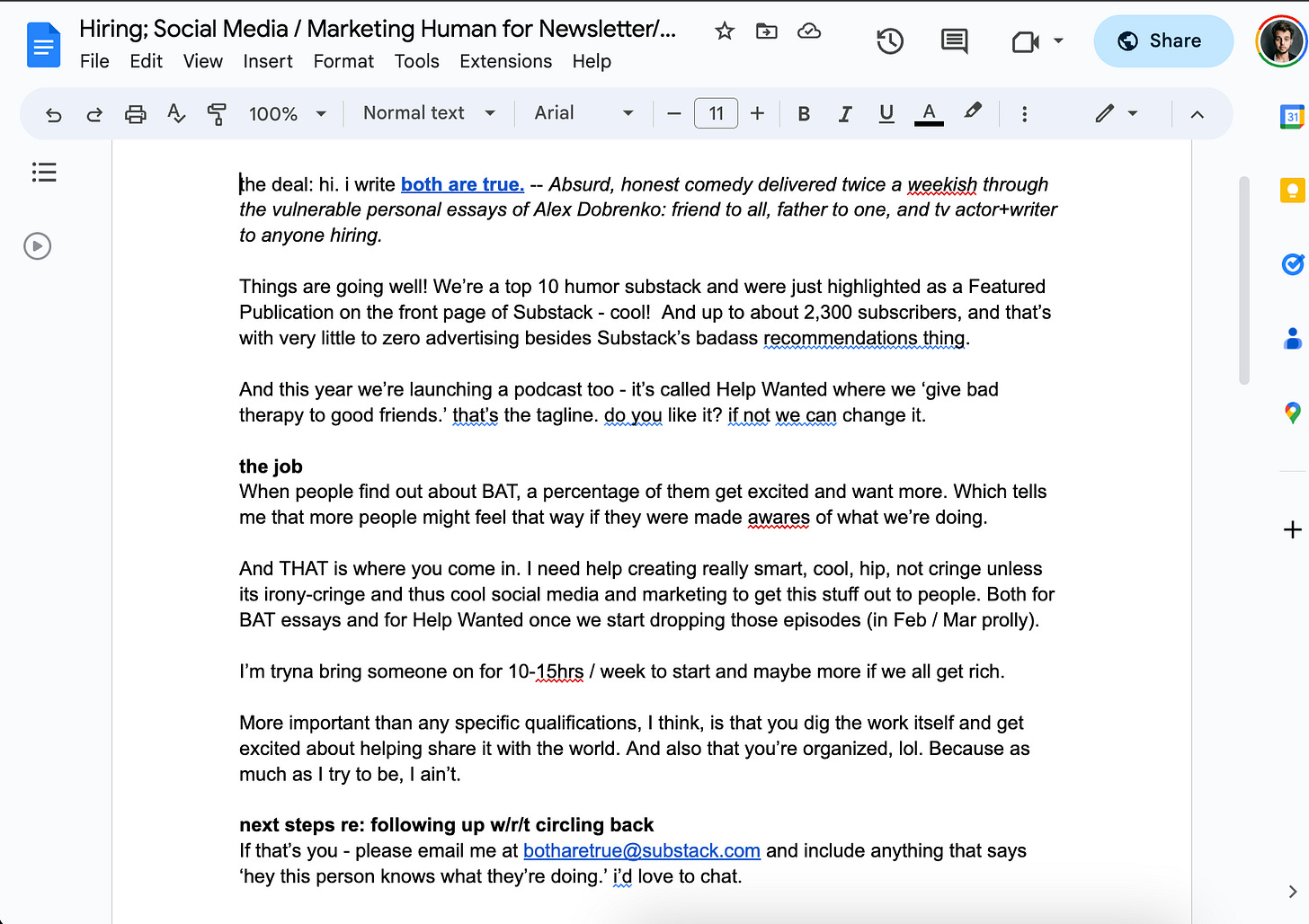Click the grammar-flagged 'recommendations thing'
The height and width of the screenshot is (924, 1309).
point(865,338)
